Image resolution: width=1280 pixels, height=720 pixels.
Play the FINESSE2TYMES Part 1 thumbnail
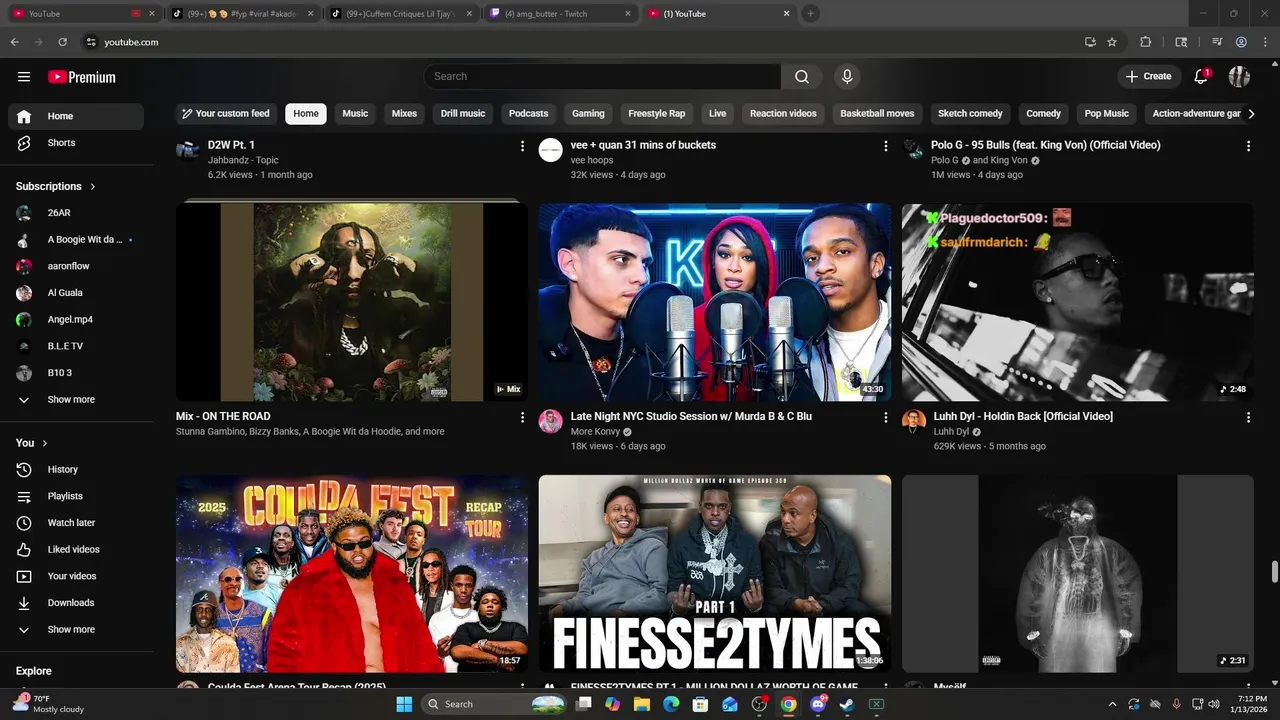point(715,574)
